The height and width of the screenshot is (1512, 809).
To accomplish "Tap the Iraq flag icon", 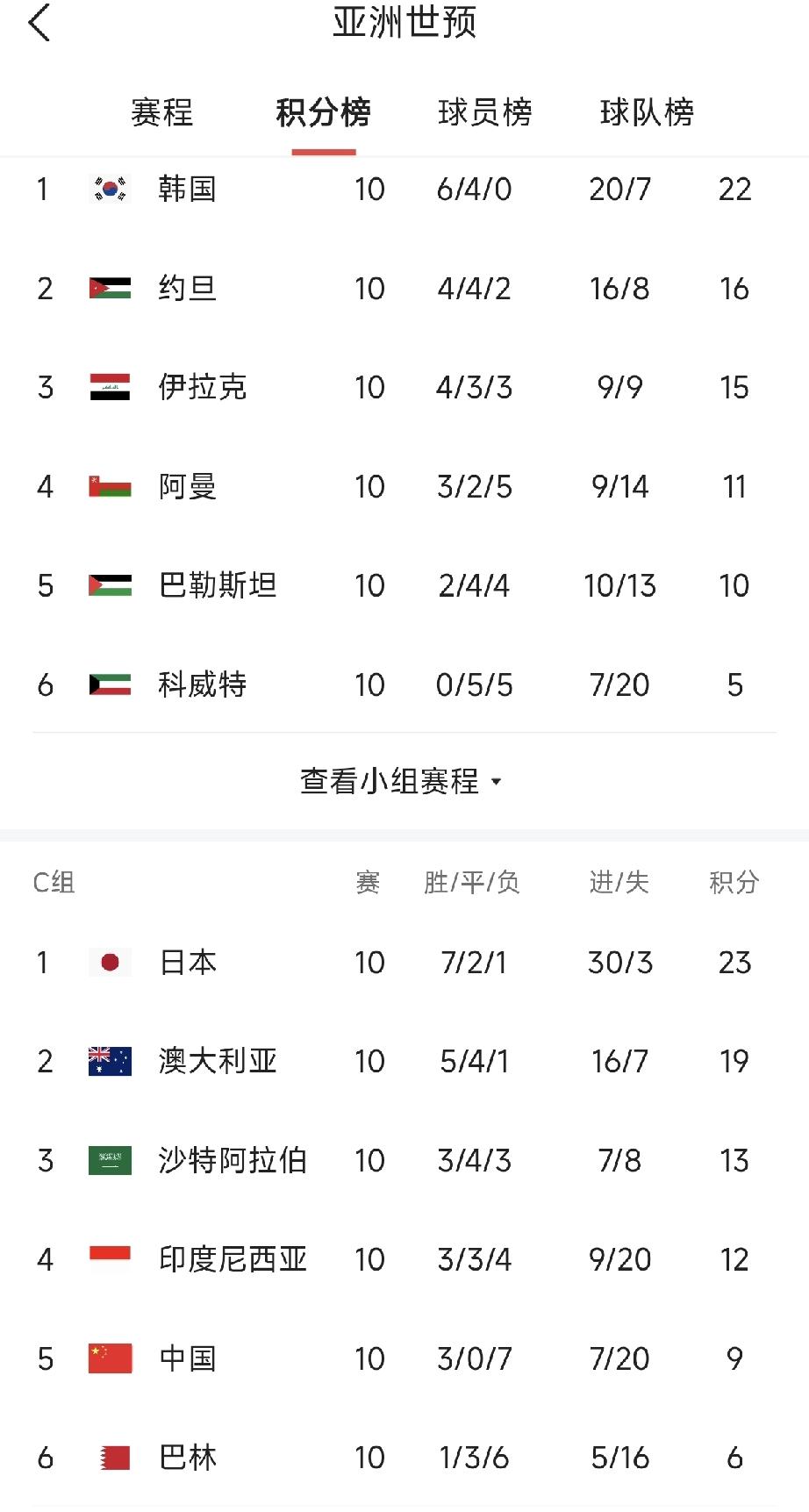I will pos(110,387).
